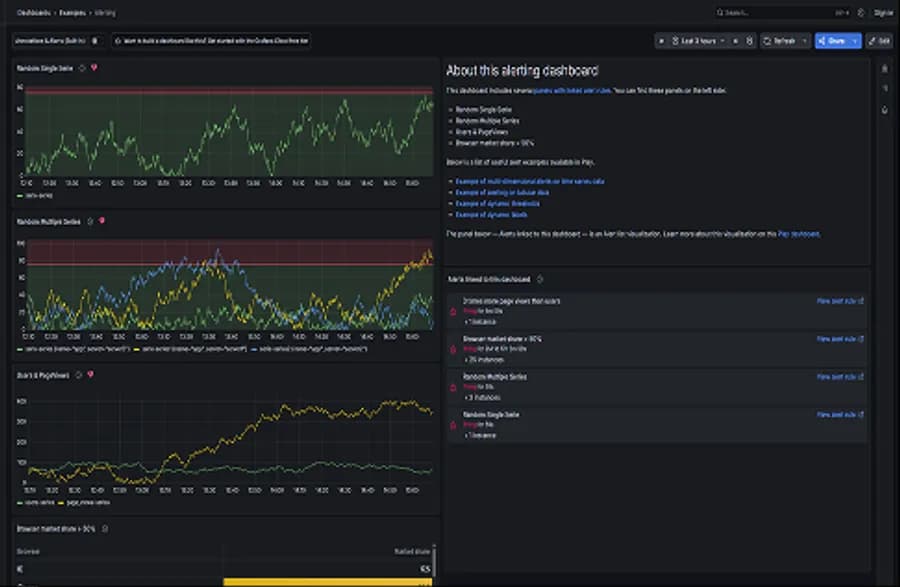Click the alert-state heart icon on Random Multiple Series
Viewport: 900px width, 587px height.
[x=102, y=221]
